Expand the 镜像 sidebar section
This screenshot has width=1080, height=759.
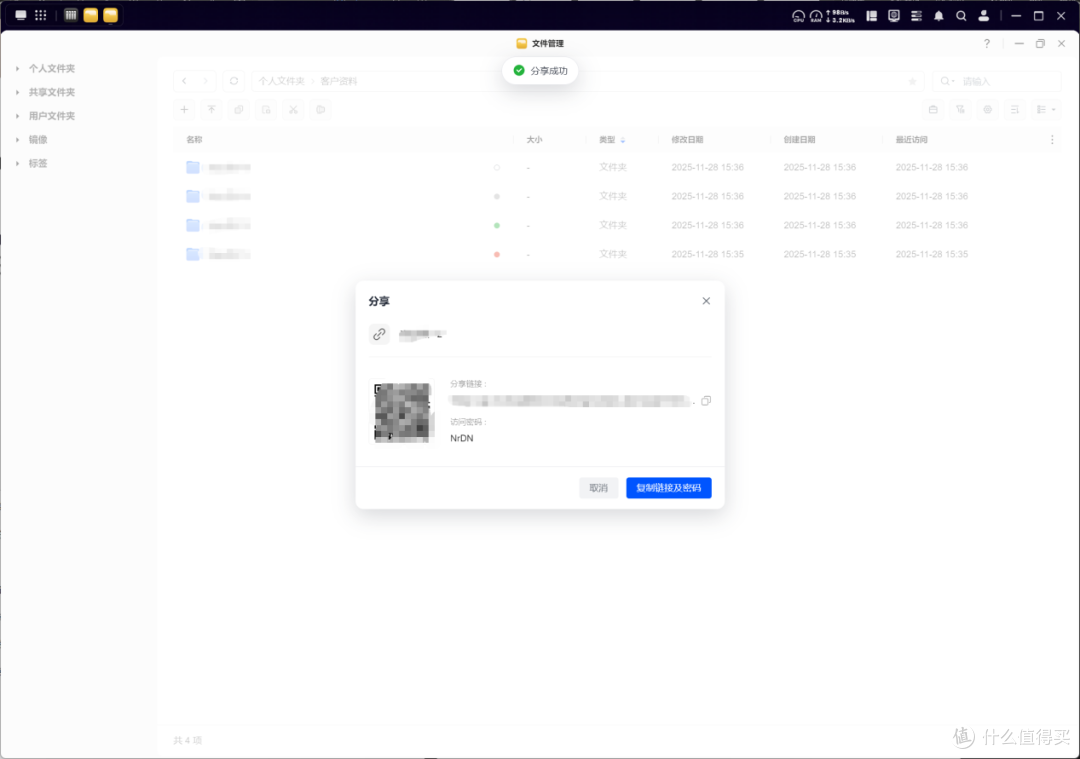17,140
